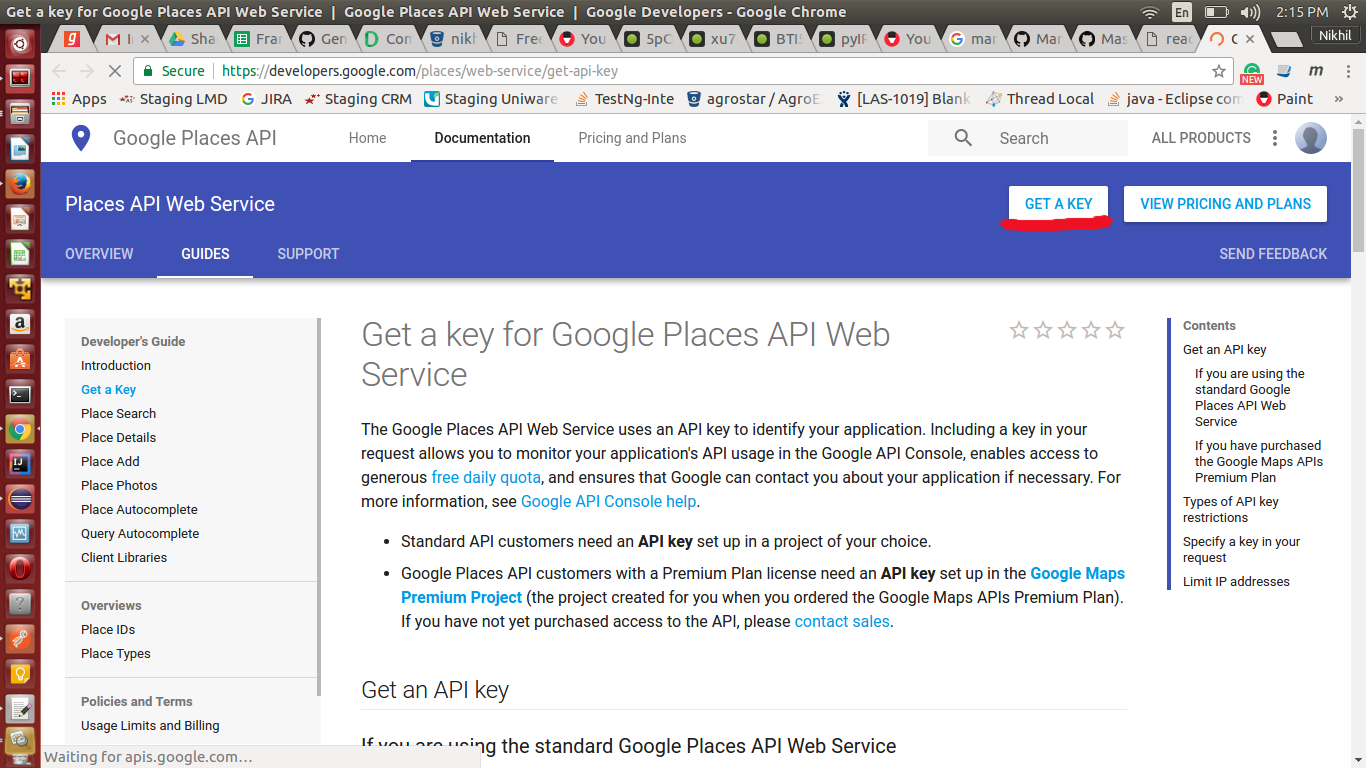Switch to the Home navigation tab

367,138
